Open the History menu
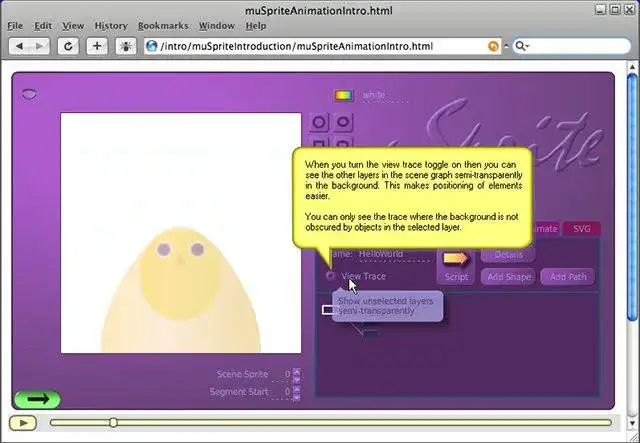 (x=111, y=26)
